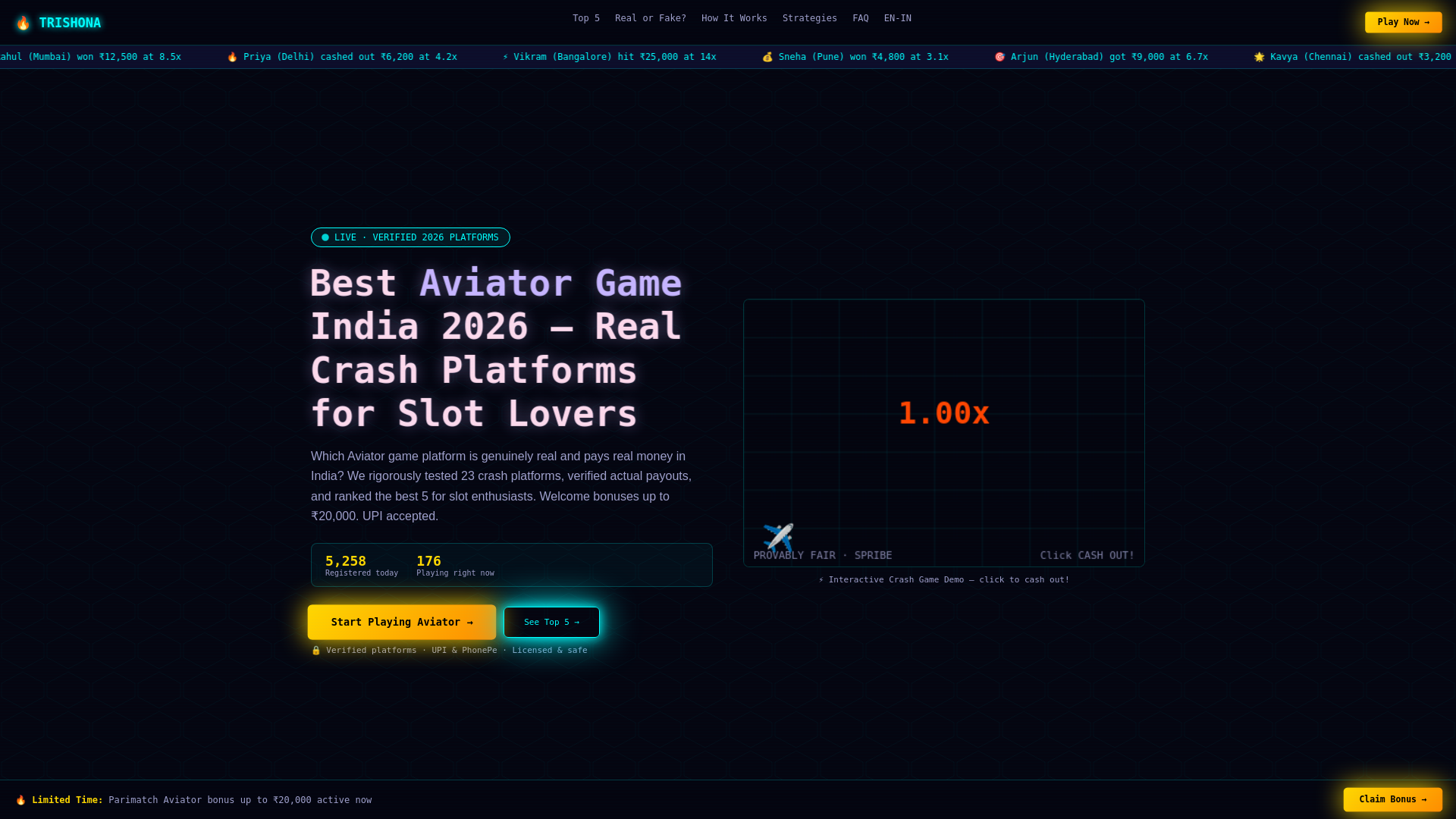Click the Priya (Delhi) cashed out ticker text
Viewport: 1456px width, 819px height.
350,57
